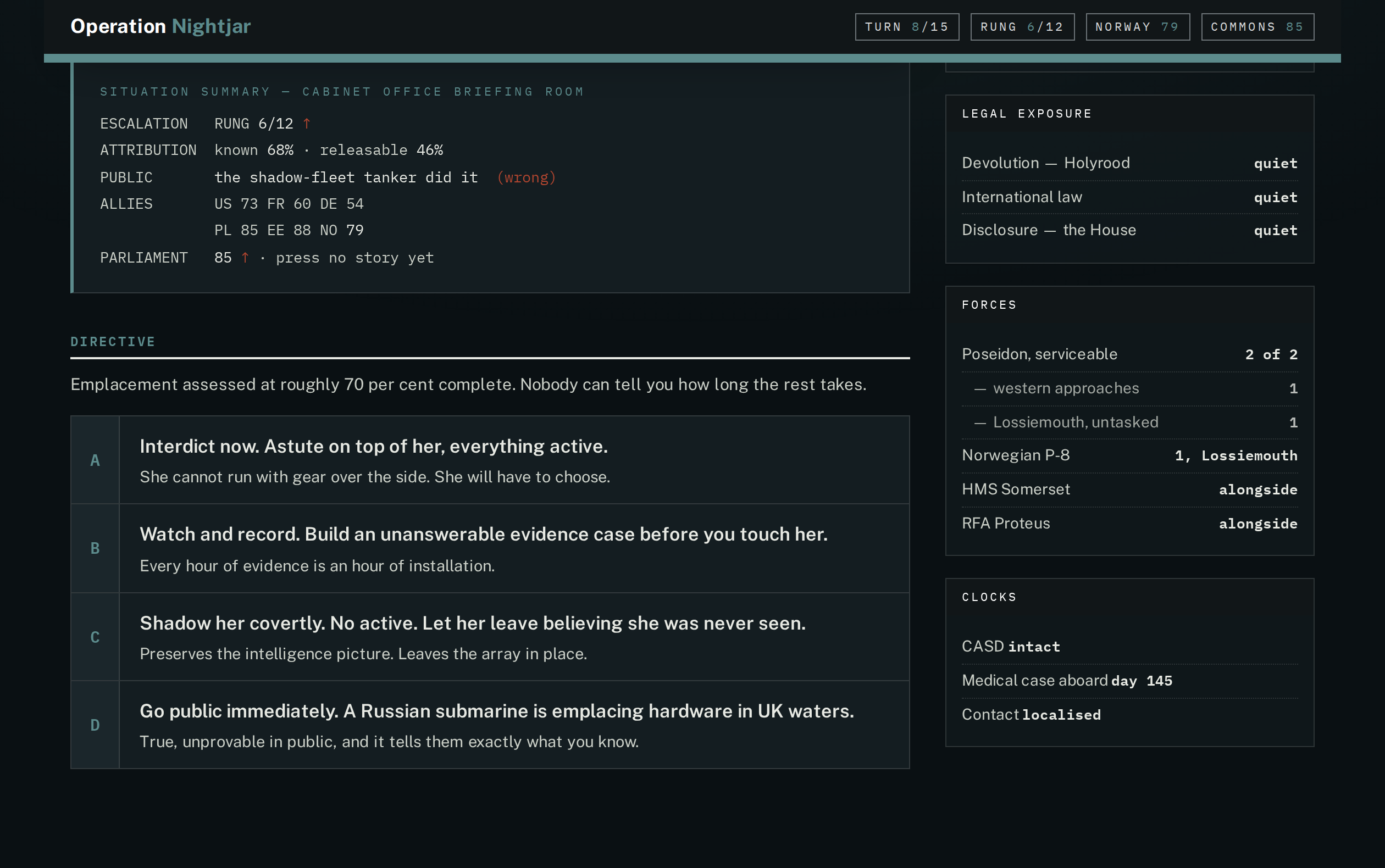Choose directive B: Watch and record
Screen dimensions: 1385x868
(x=490, y=548)
